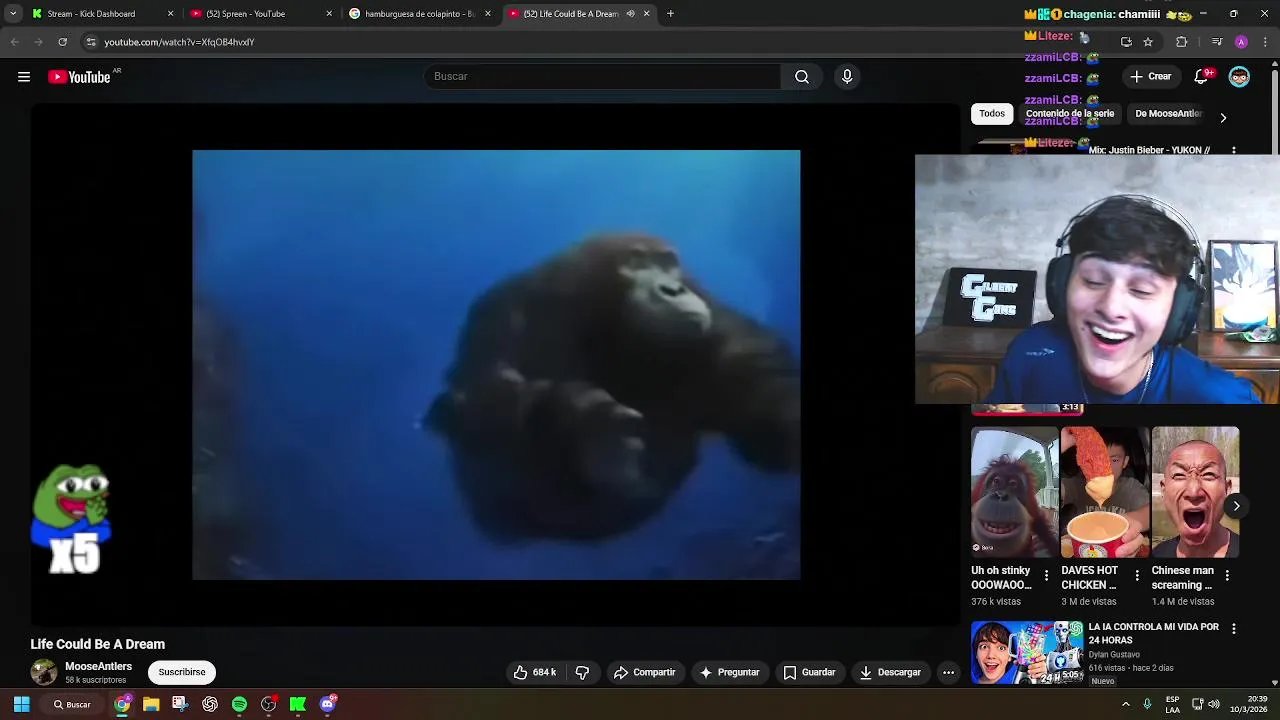Open the tab search dropdown arrow
The height and width of the screenshot is (720, 1280).
point(13,14)
